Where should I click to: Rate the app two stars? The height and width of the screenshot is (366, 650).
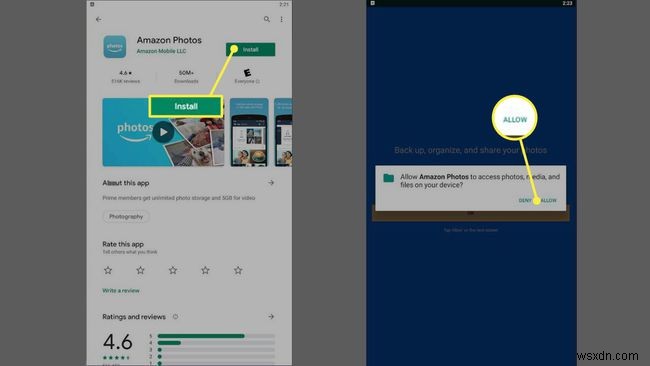click(x=141, y=270)
